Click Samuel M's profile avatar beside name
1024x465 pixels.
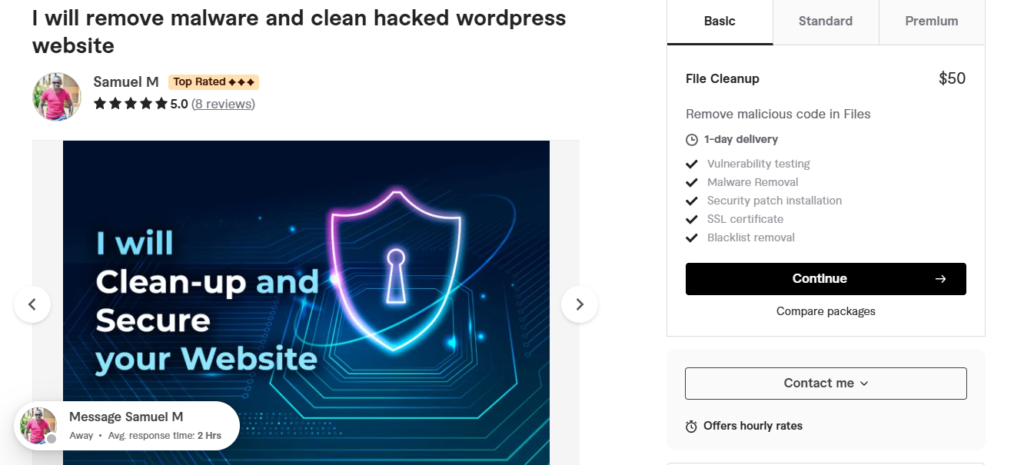point(57,97)
